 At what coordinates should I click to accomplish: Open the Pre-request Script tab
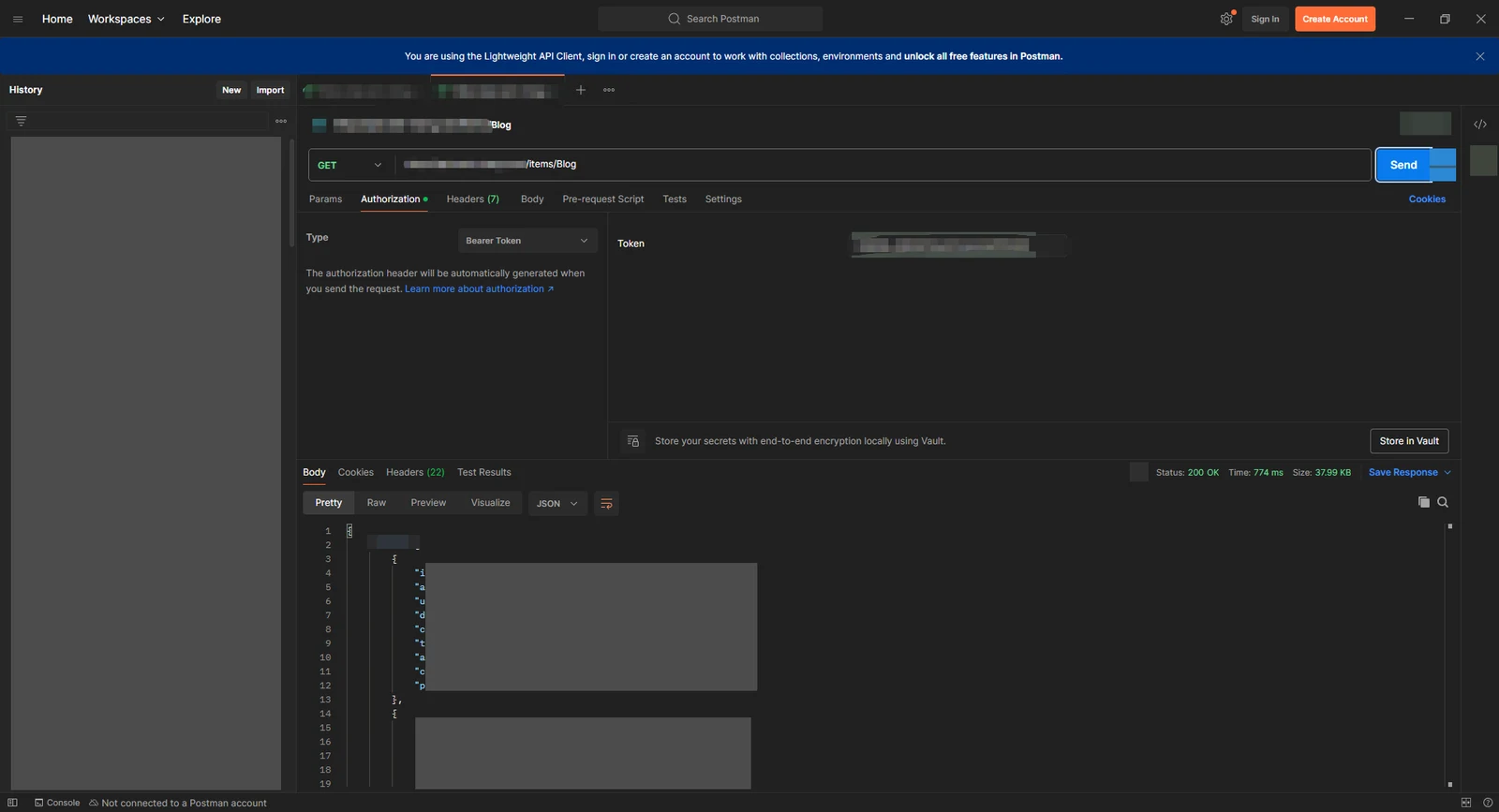pos(603,199)
